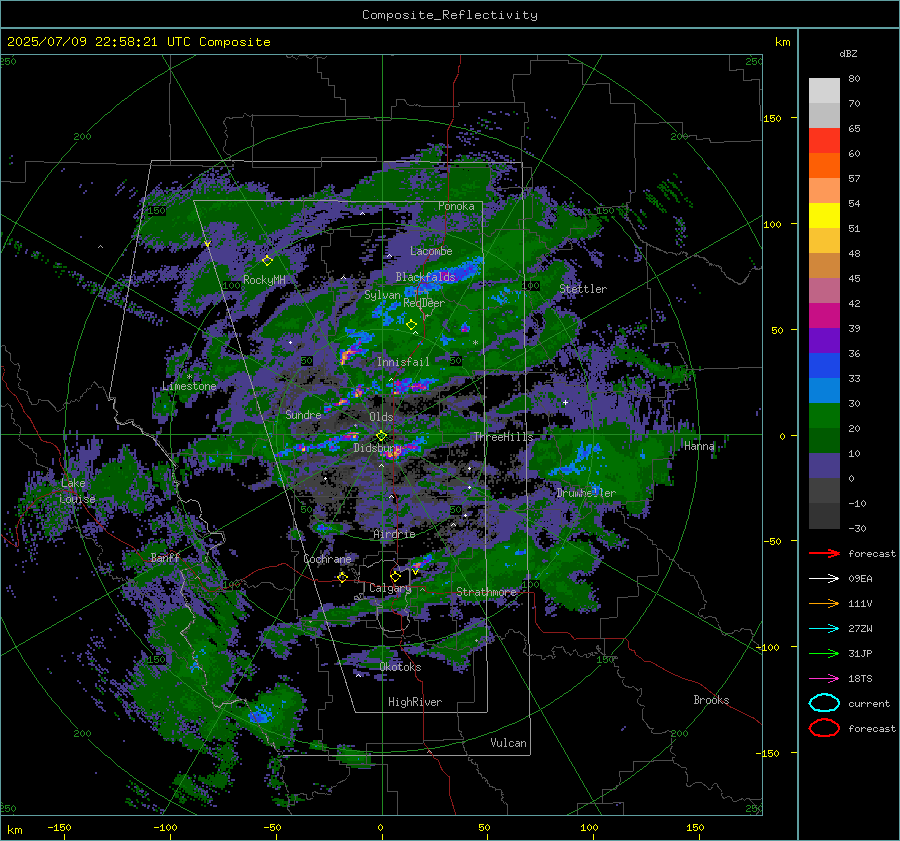Viewport: 900px width, 841px height.
Task: Click the Drumheller label
Action: (x=585, y=493)
